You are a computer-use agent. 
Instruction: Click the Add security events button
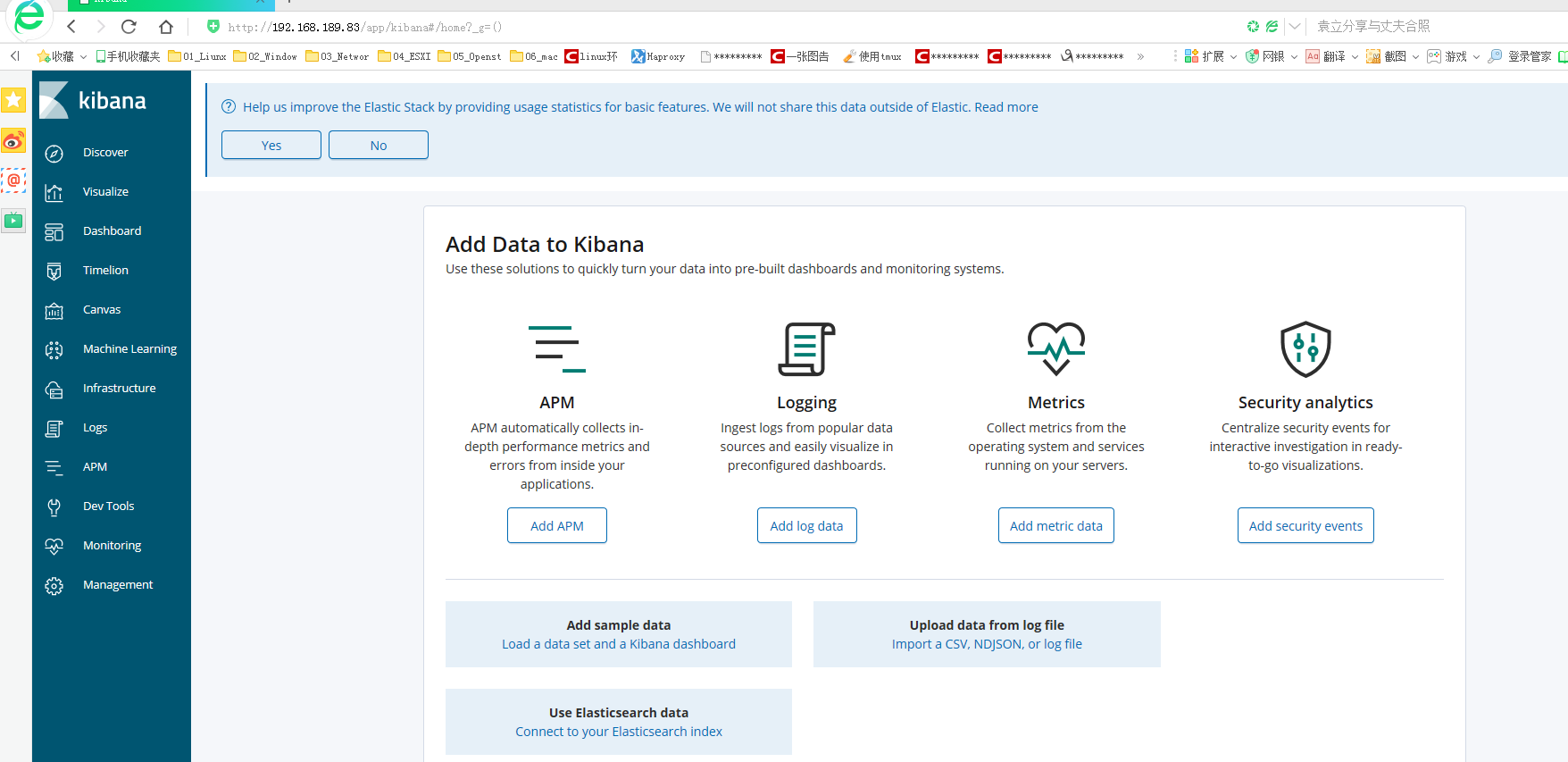[x=1305, y=525]
